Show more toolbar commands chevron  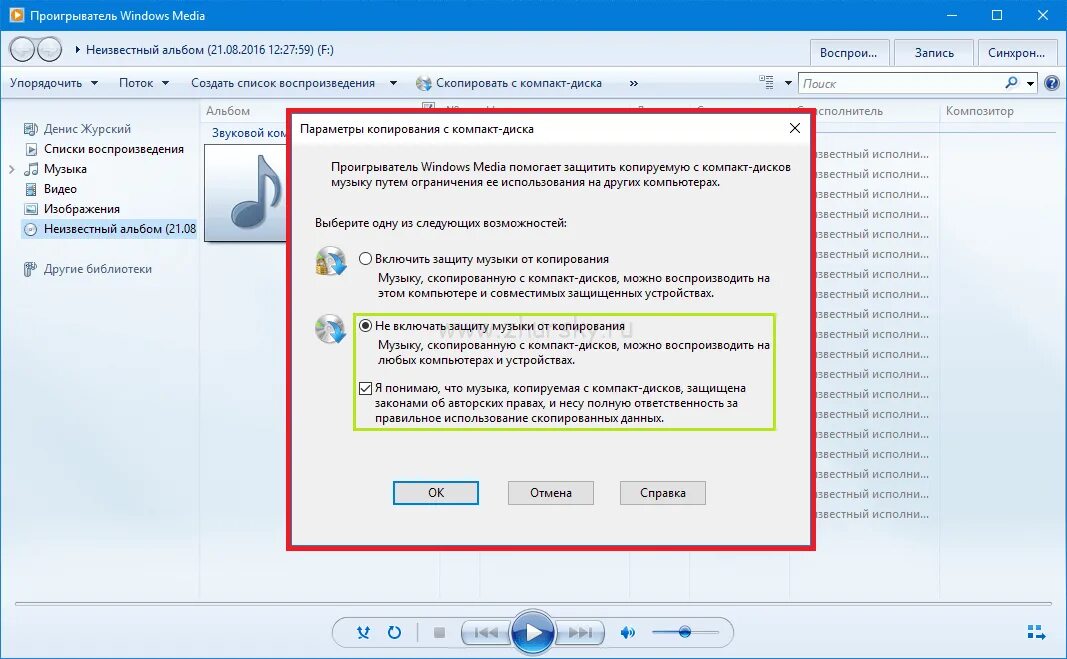(x=634, y=83)
